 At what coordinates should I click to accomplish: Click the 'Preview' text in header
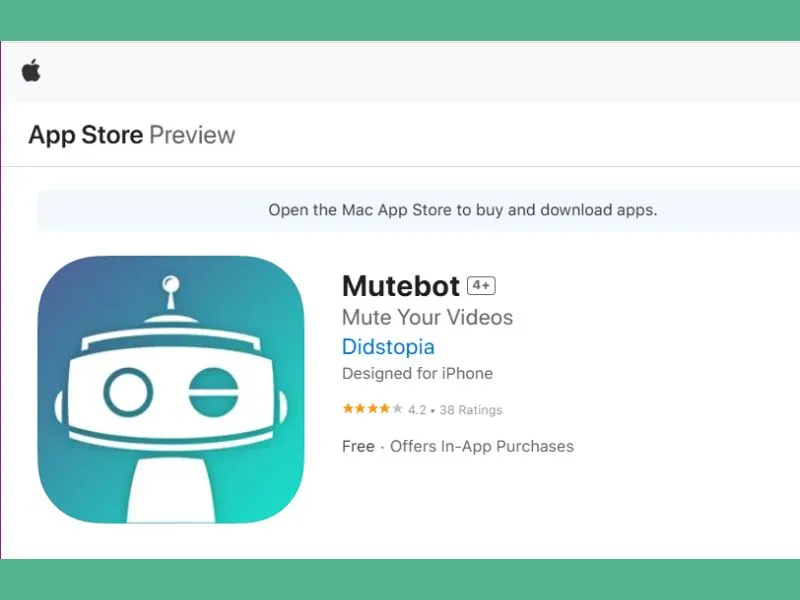pyautogui.click(x=192, y=135)
